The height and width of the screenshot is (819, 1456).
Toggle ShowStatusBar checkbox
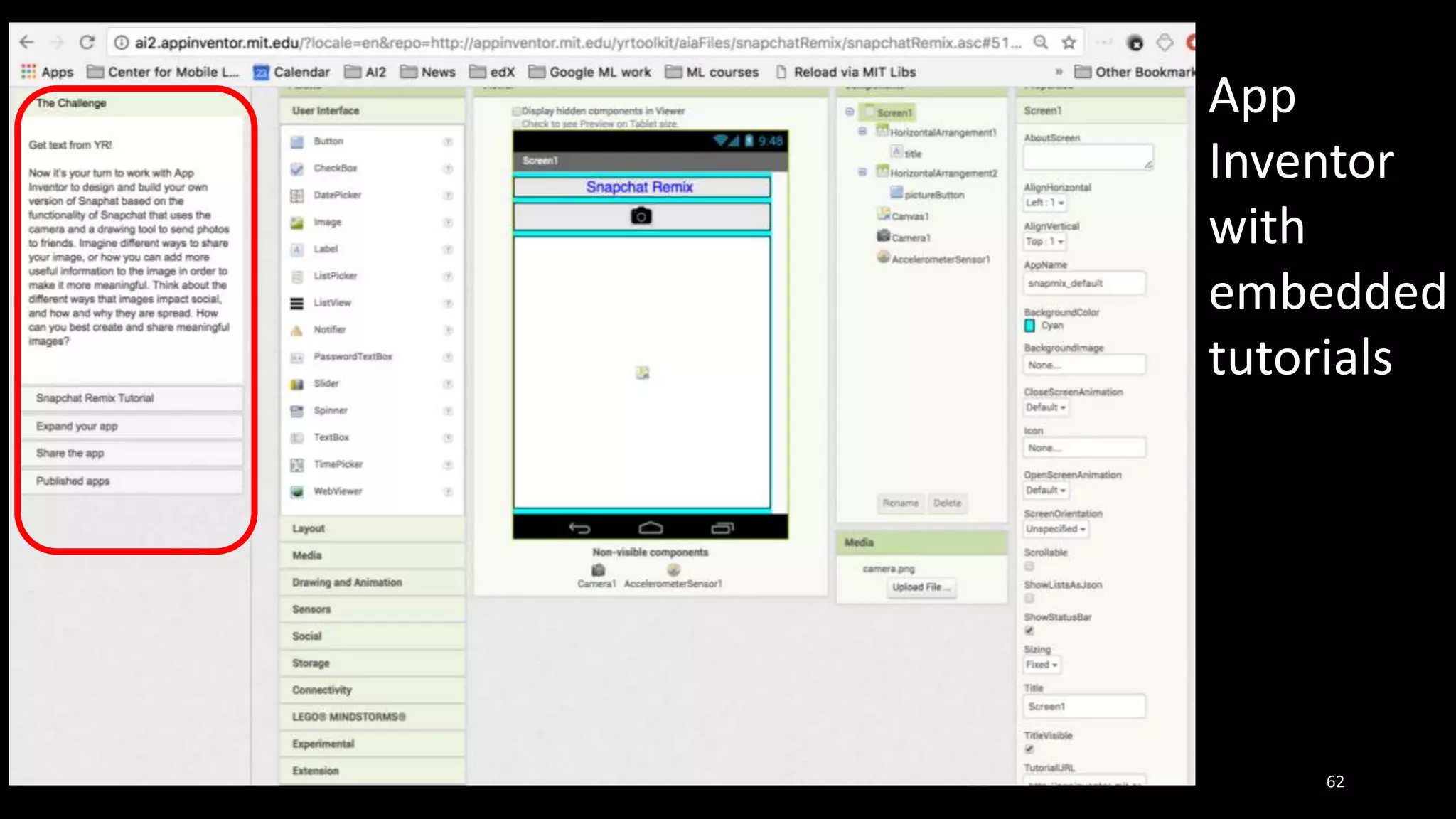click(x=1029, y=631)
